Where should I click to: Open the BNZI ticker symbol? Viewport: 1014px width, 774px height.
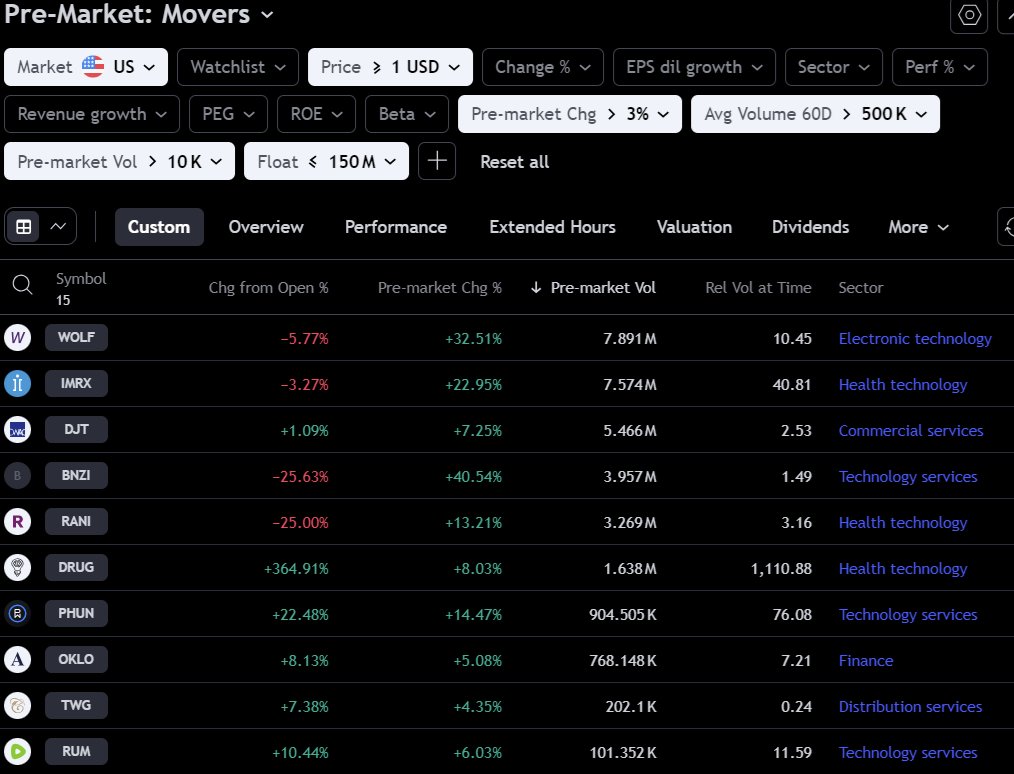tap(76, 475)
